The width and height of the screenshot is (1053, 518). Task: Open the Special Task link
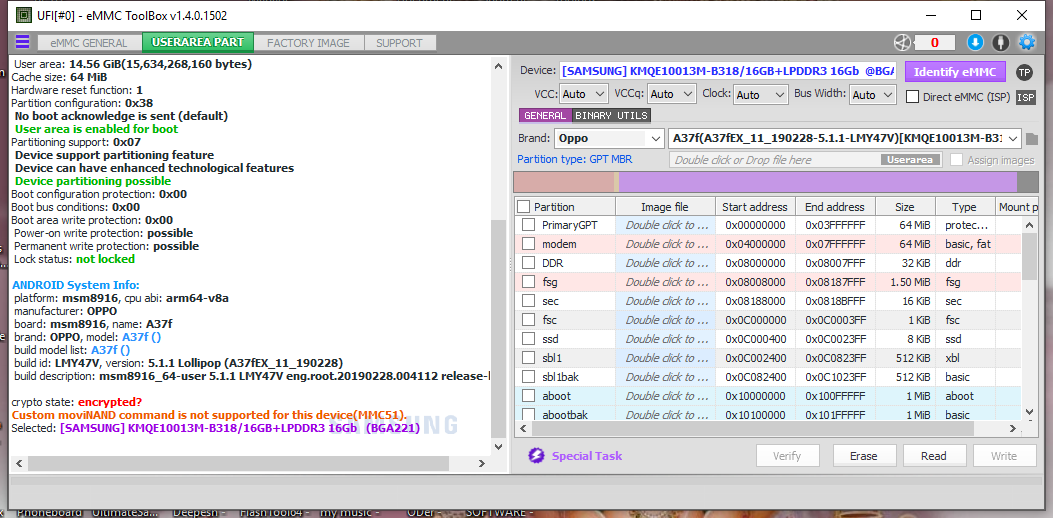click(587, 456)
